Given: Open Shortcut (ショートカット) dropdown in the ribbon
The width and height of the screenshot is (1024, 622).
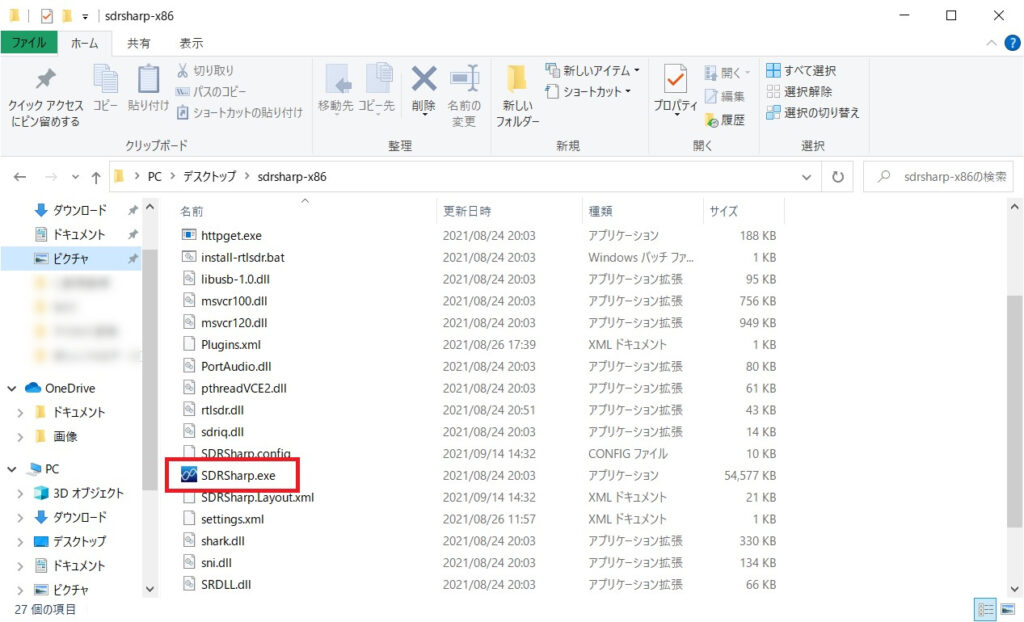Looking at the screenshot, I should tap(588, 91).
